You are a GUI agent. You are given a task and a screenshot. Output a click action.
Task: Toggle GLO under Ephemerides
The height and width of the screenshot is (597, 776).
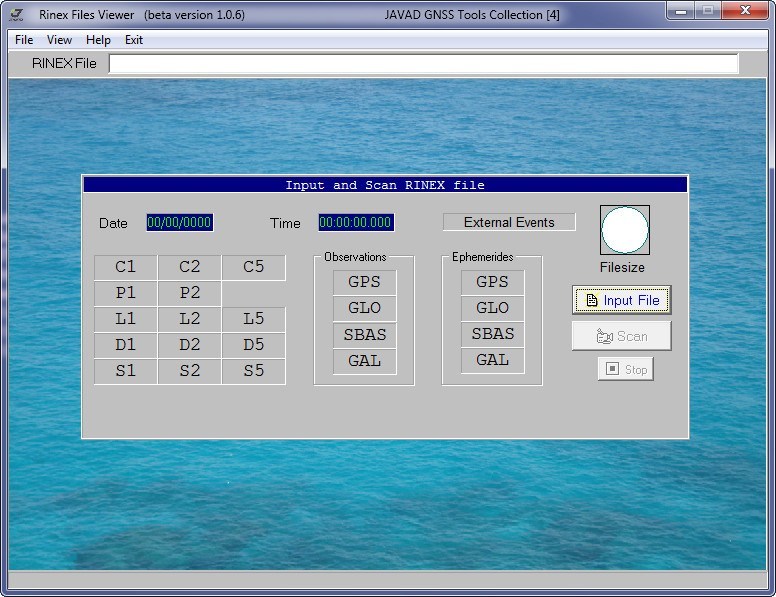[492, 308]
